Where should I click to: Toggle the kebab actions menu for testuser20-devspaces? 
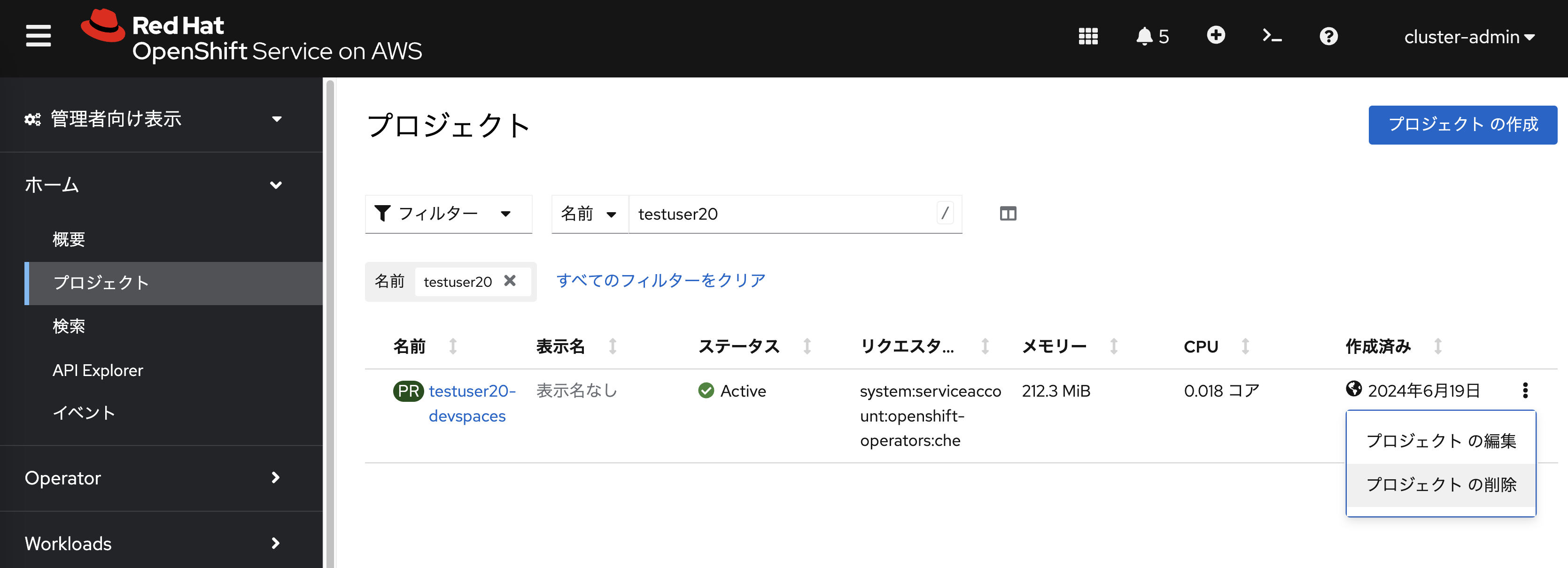pos(1525,391)
